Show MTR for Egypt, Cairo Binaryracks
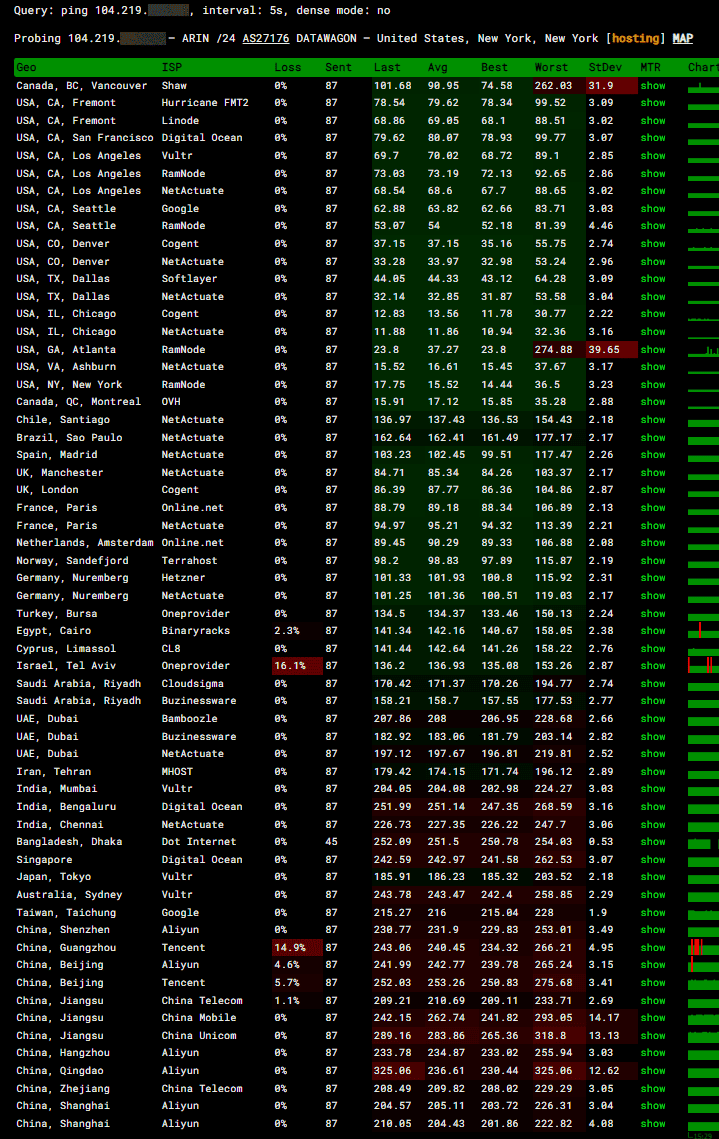This screenshot has width=719, height=1139. coord(653,631)
